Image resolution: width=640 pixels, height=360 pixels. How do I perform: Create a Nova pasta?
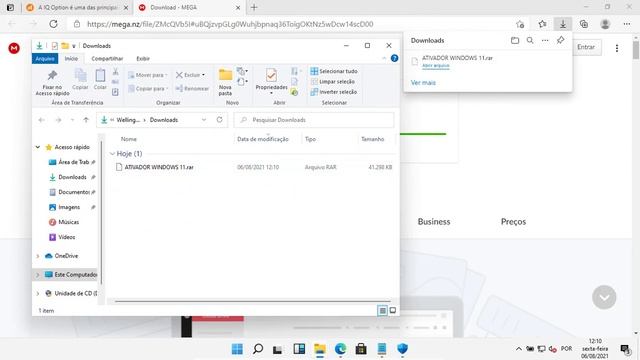(x=225, y=82)
